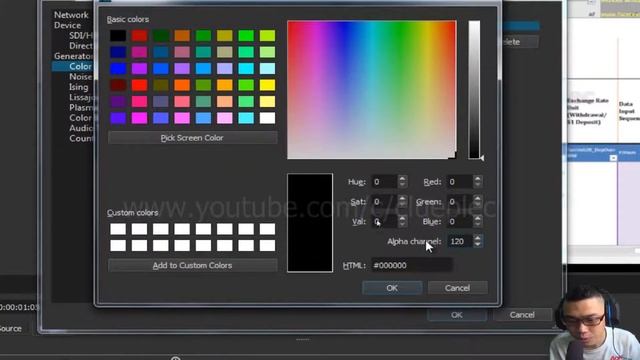Decrease Red value with down arrow
This screenshot has height=360, width=640.
[x=478, y=185]
